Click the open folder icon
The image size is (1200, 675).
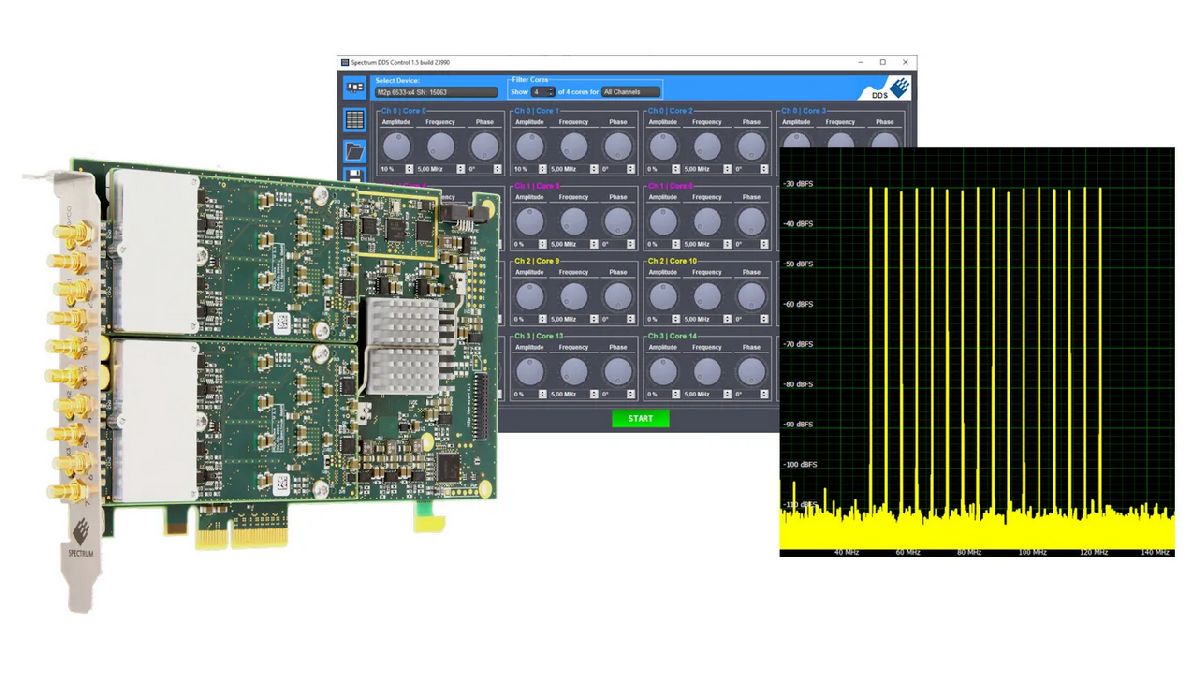pos(354,152)
